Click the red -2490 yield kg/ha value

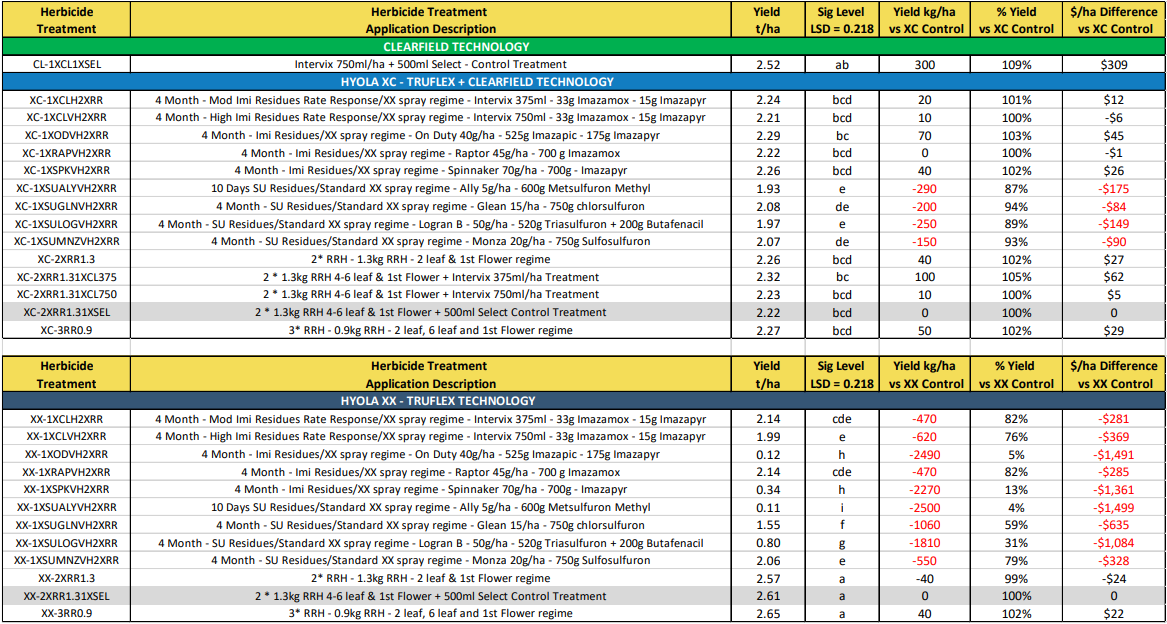coord(926,454)
